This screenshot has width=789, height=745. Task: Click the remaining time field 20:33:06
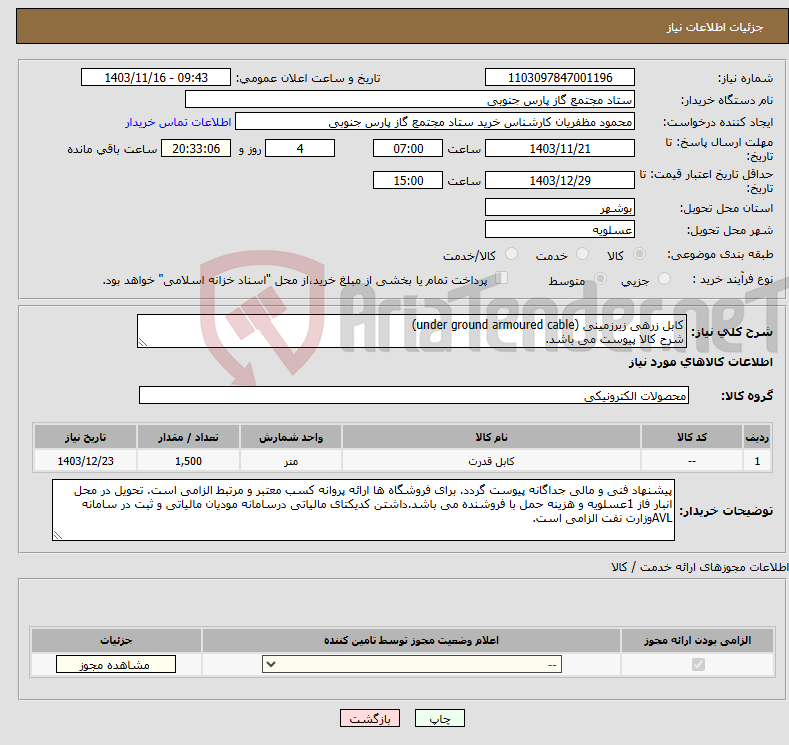point(196,148)
